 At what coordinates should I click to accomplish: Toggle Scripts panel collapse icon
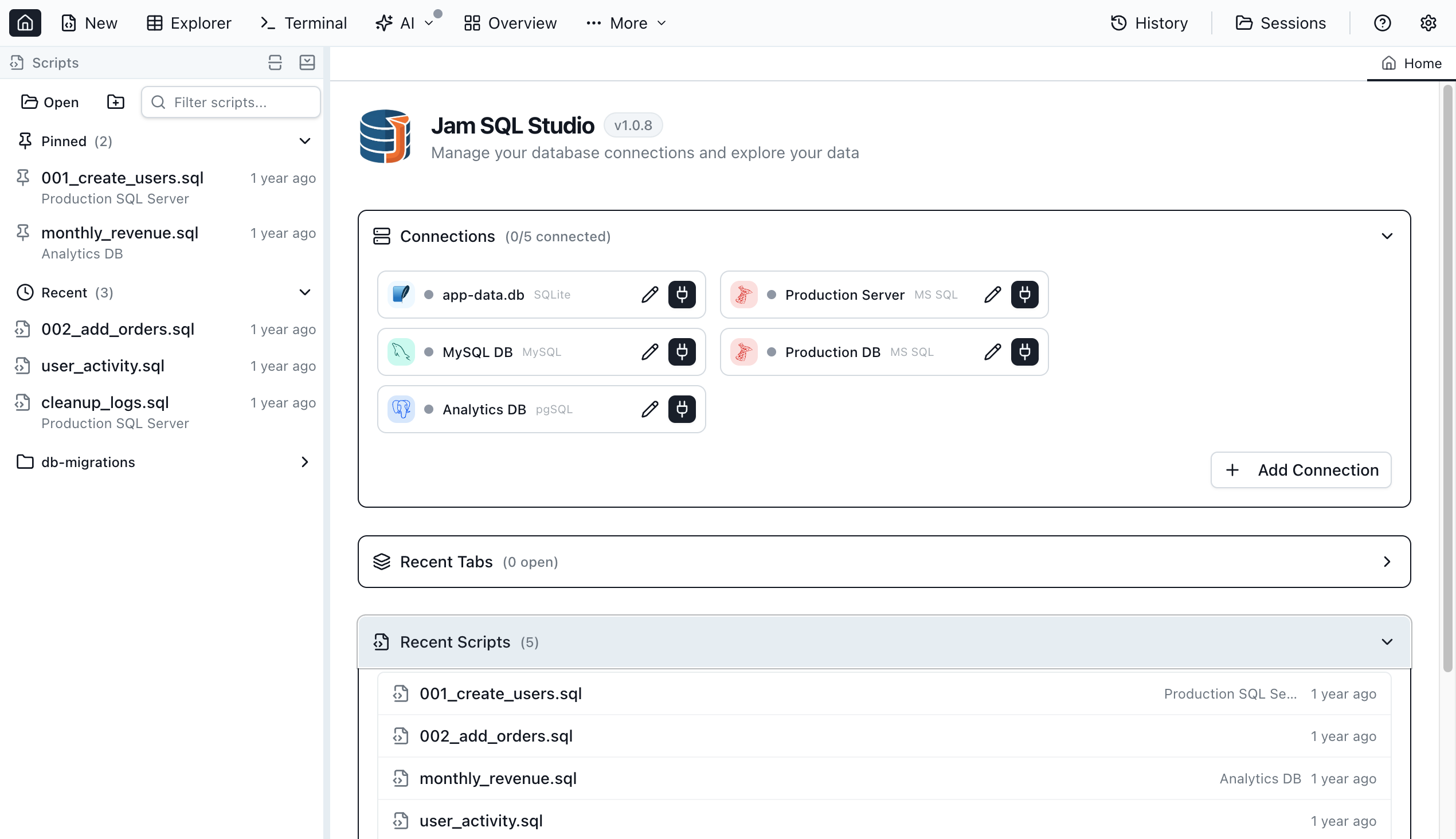point(307,62)
